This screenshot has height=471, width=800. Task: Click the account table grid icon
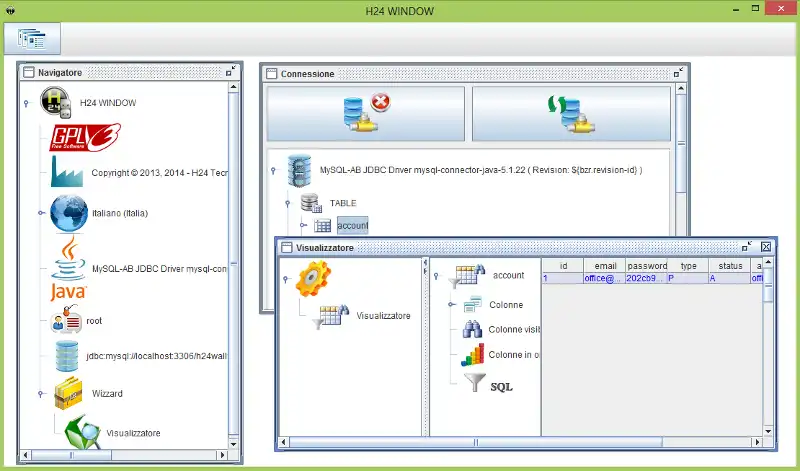(x=322, y=225)
